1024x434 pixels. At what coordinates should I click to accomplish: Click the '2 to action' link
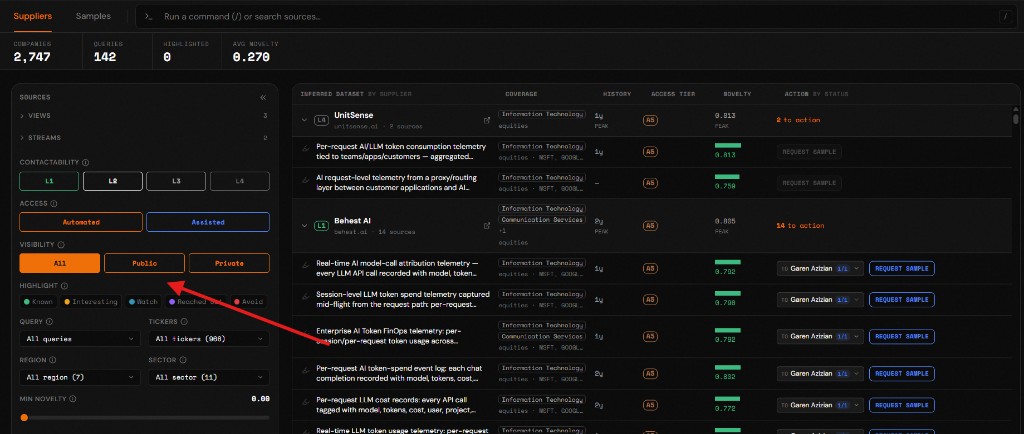[798, 120]
